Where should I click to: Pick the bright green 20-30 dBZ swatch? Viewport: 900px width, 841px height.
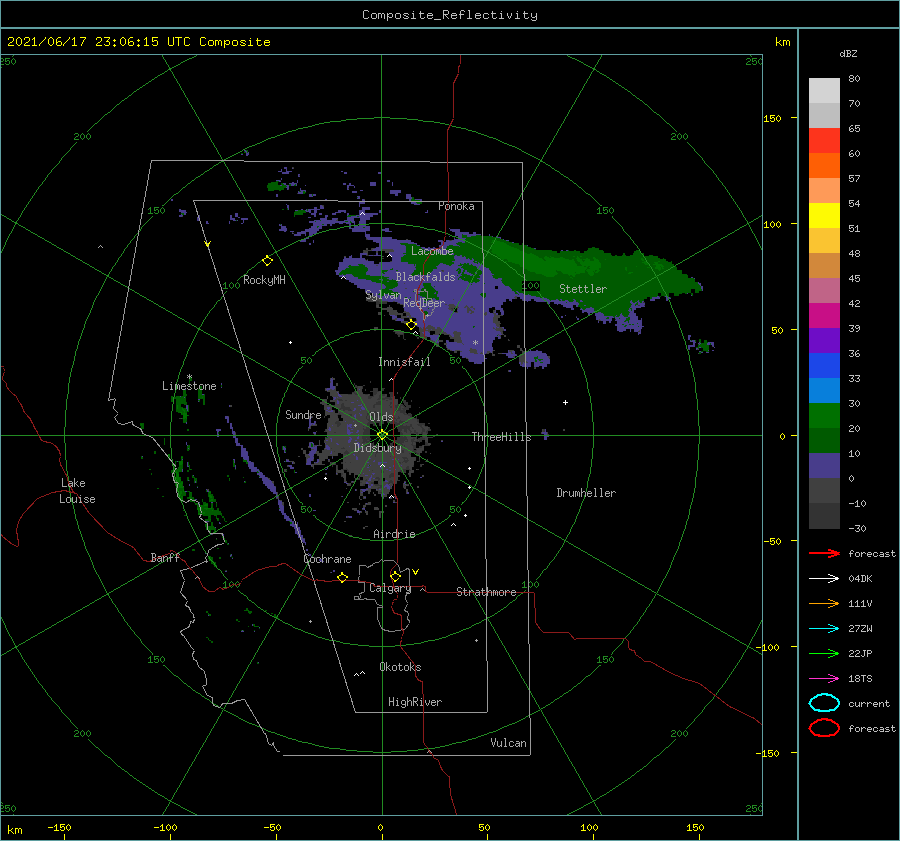click(824, 416)
